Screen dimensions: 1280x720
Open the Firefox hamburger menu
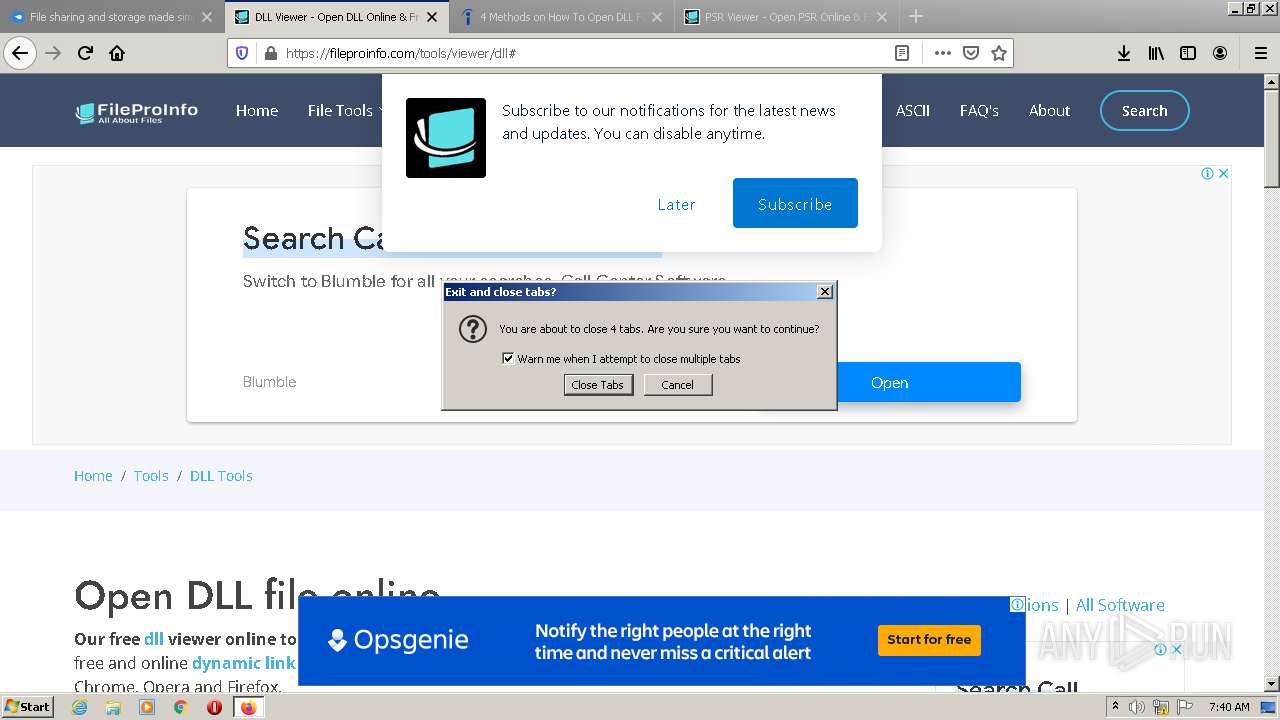point(1261,53)
